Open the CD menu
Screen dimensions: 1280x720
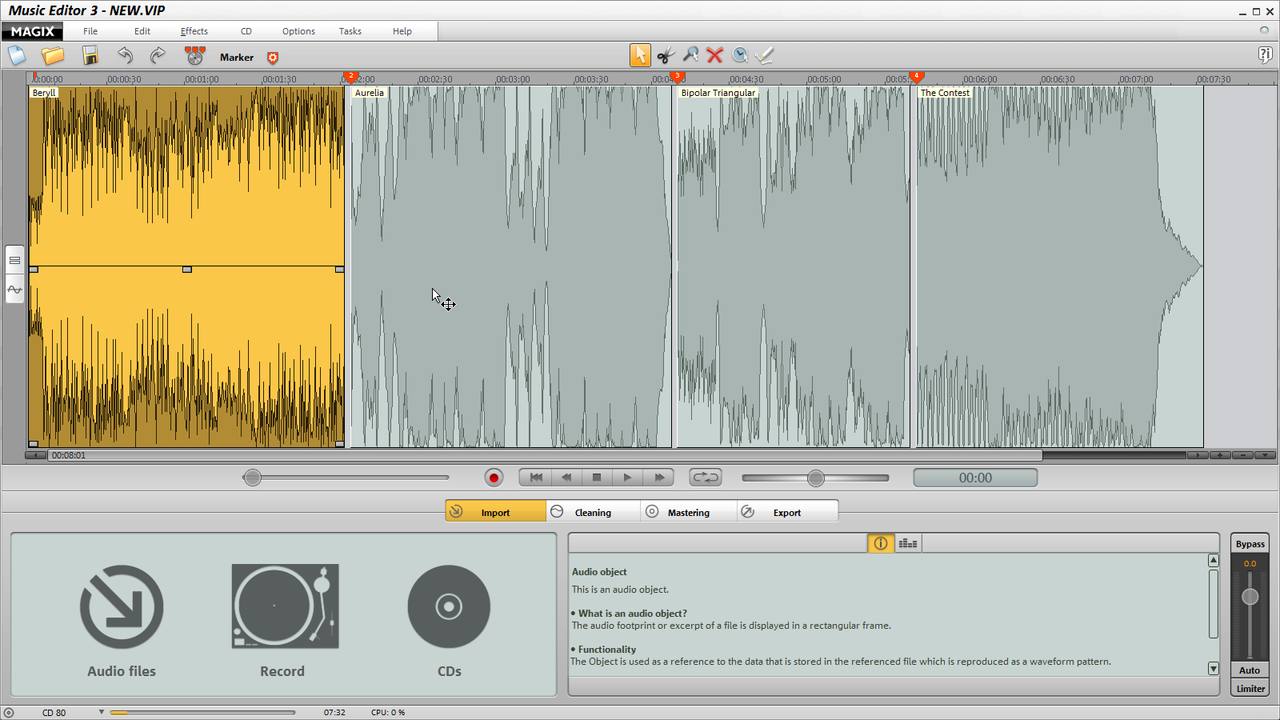click(246, 31)
